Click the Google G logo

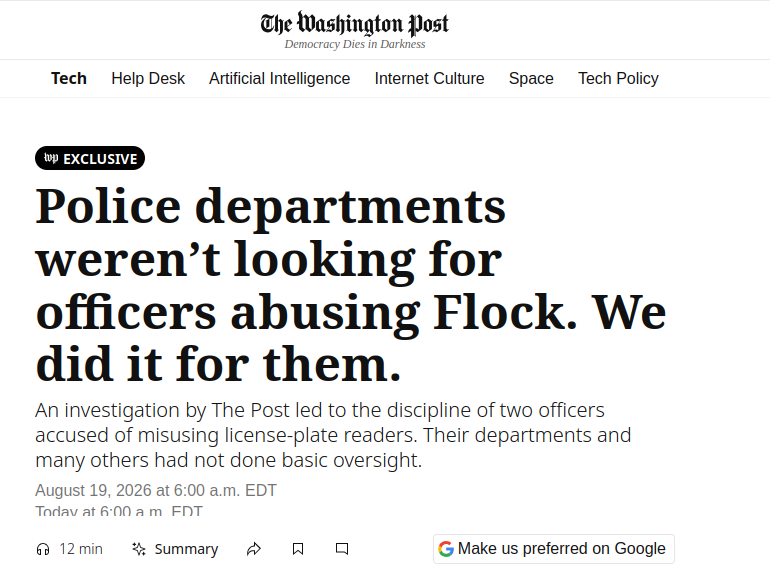(x=446, y=549)
